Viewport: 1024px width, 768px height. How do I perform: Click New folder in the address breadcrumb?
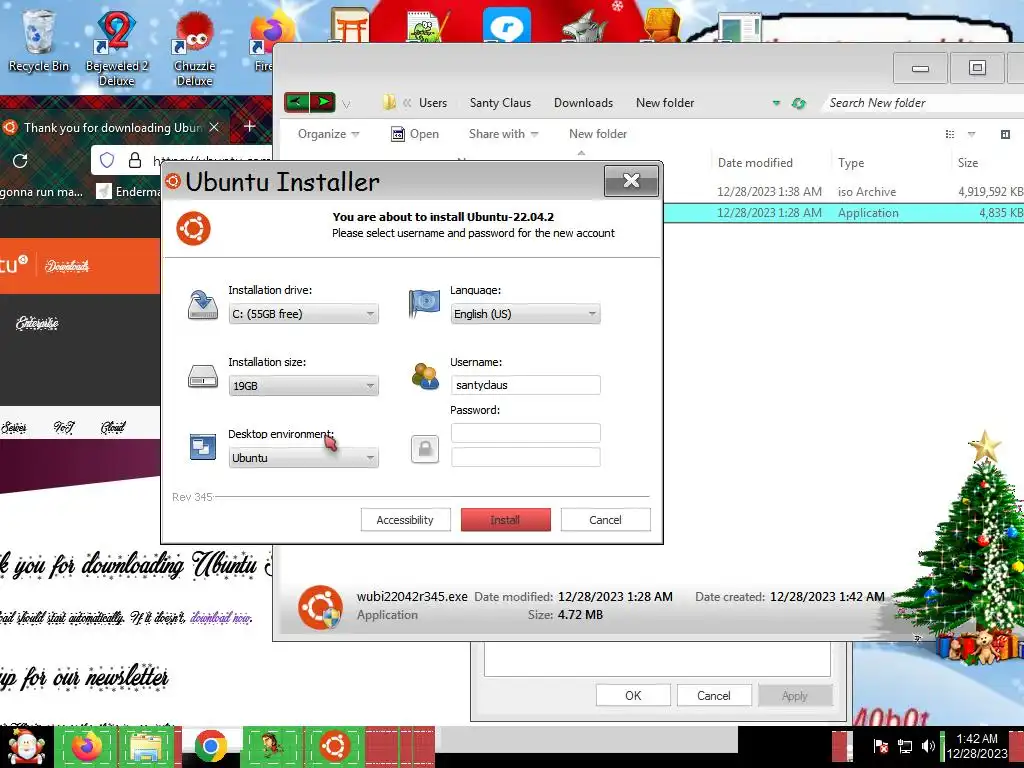pyautogui.click(x=665, y=103)
